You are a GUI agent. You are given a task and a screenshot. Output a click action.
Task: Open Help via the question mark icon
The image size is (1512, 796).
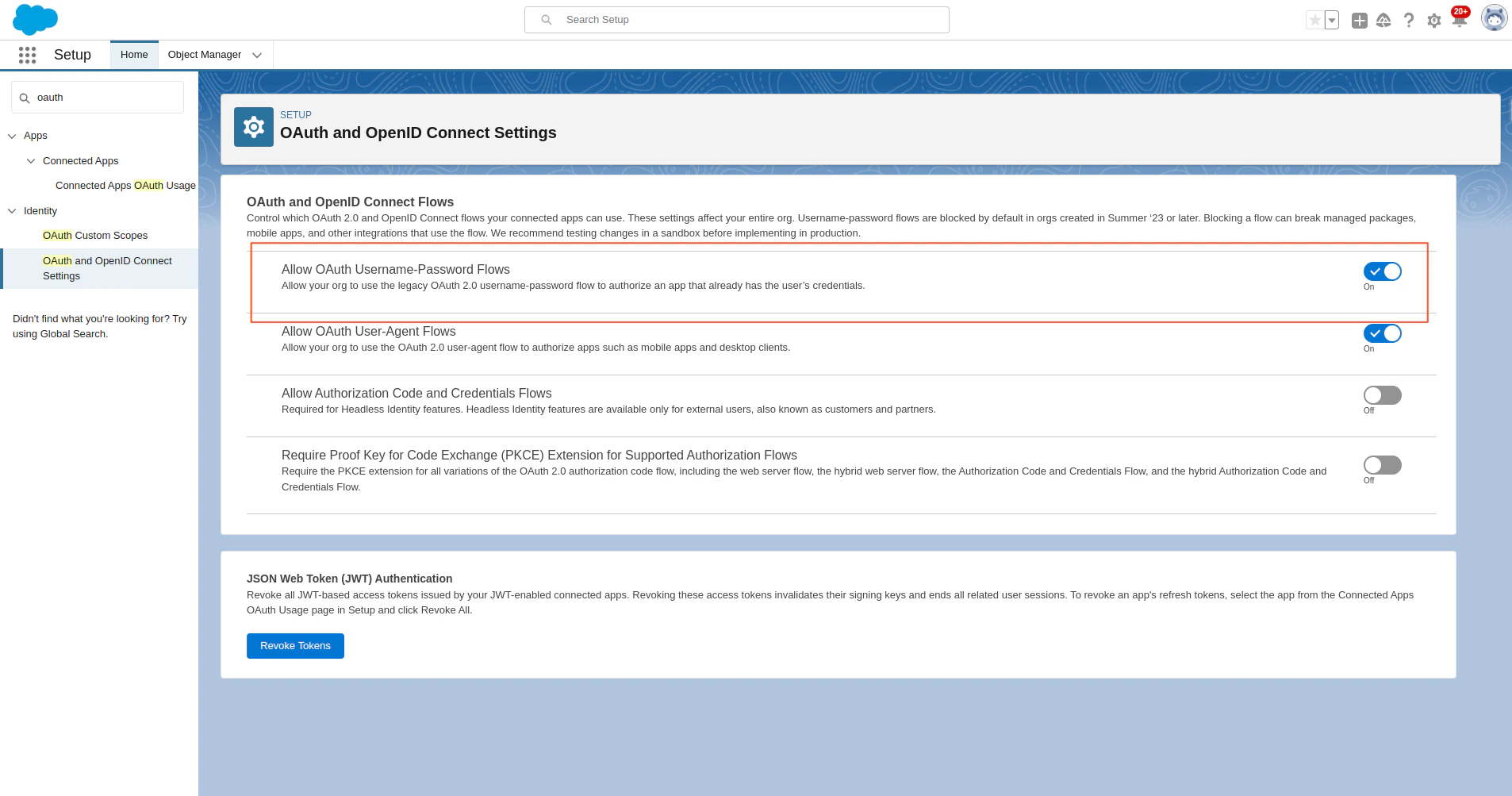(x=1409, y=20)
